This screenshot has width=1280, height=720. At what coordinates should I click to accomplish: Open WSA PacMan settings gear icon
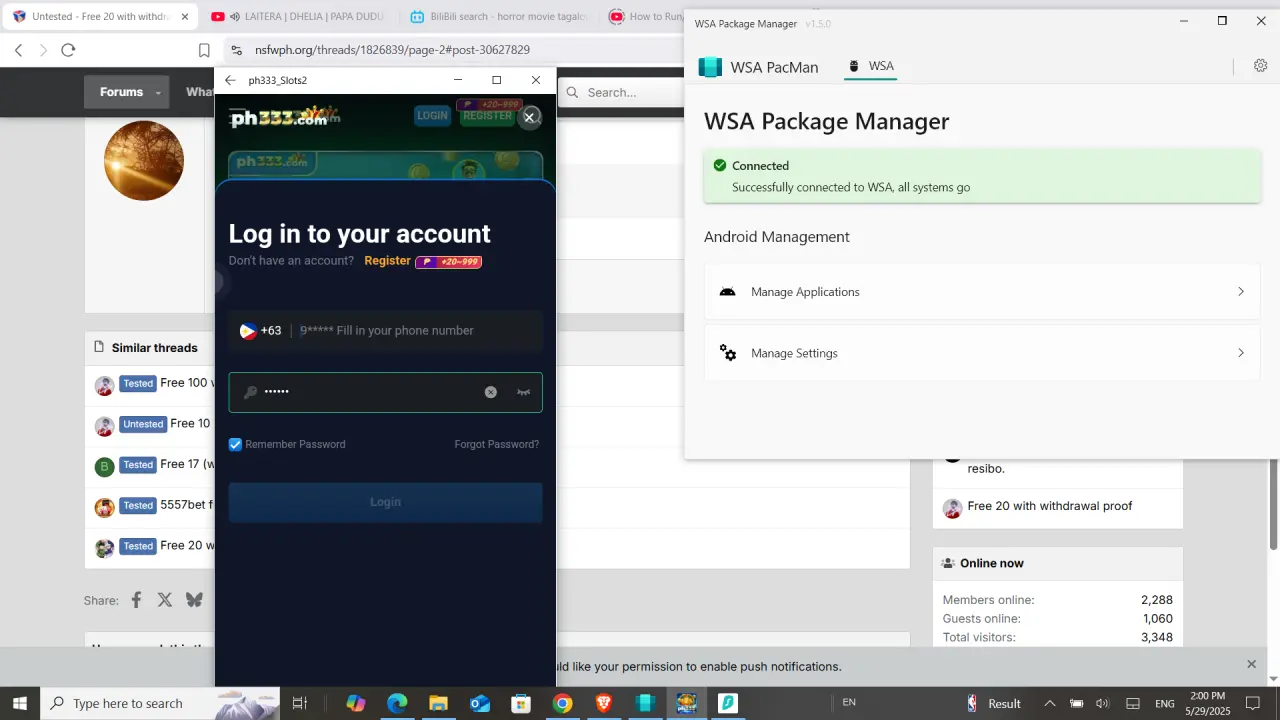click(1260, 66)
